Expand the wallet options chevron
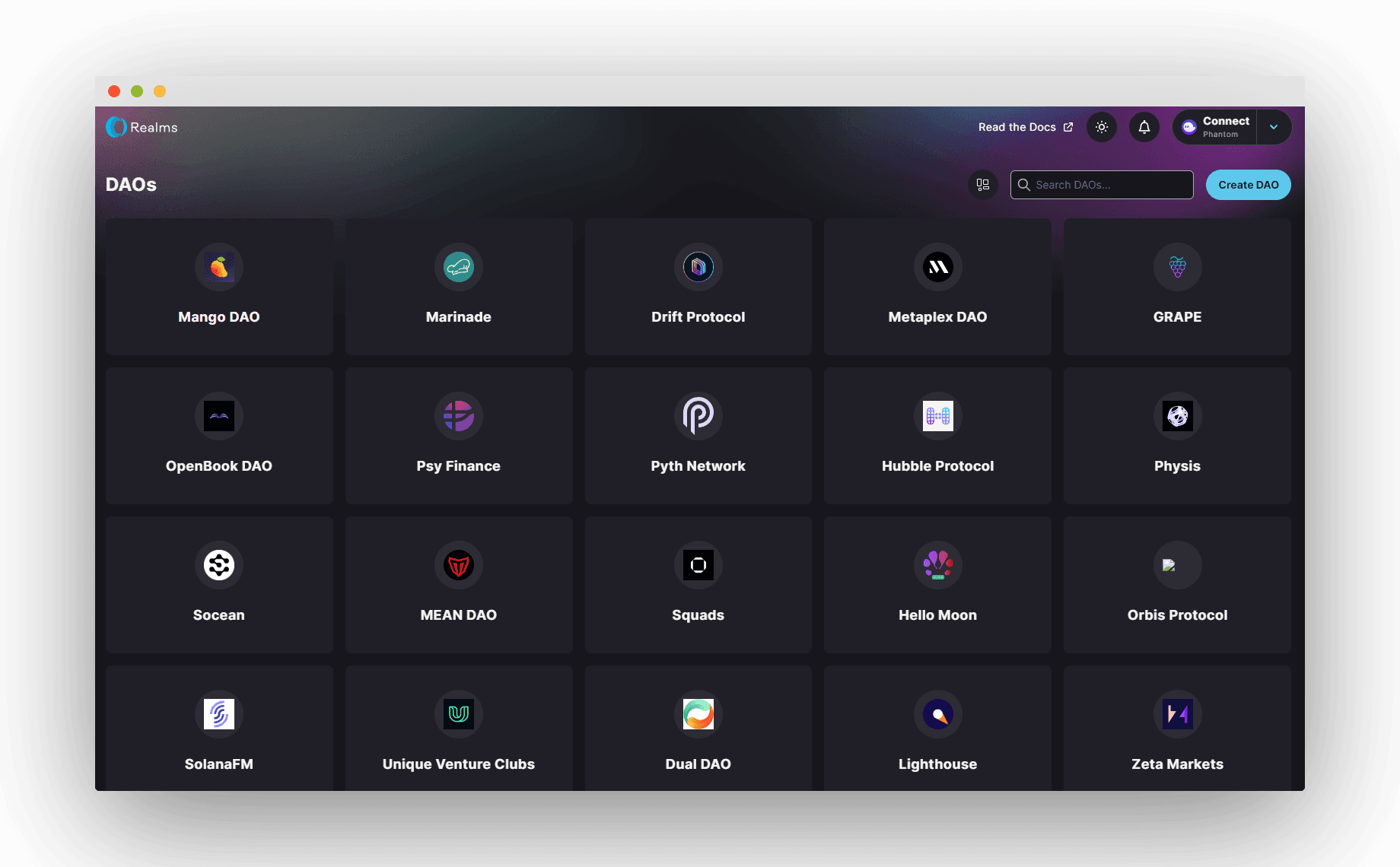The image size is (1400, 867). (1272, 127)
